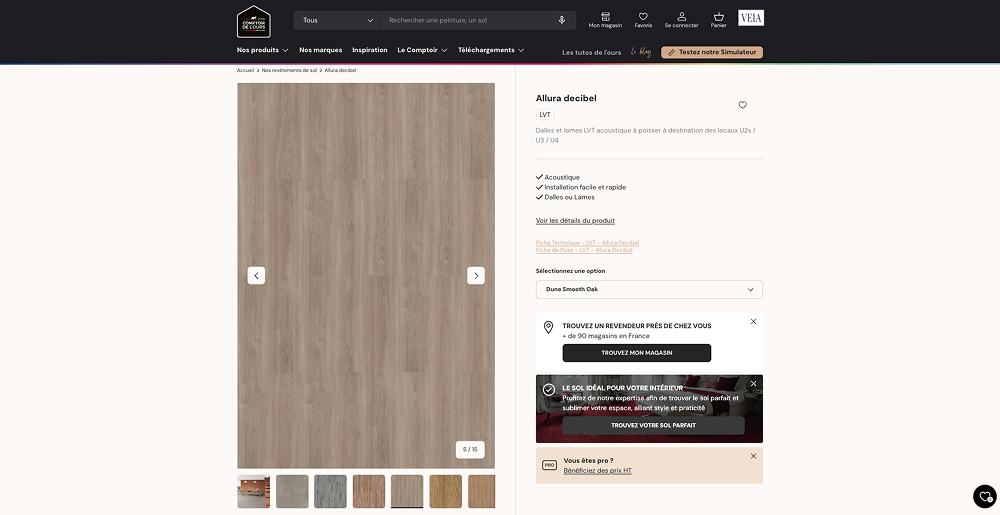Open Voir les détails du produit link
This screenshot has height=515, width=1000.
575,221
